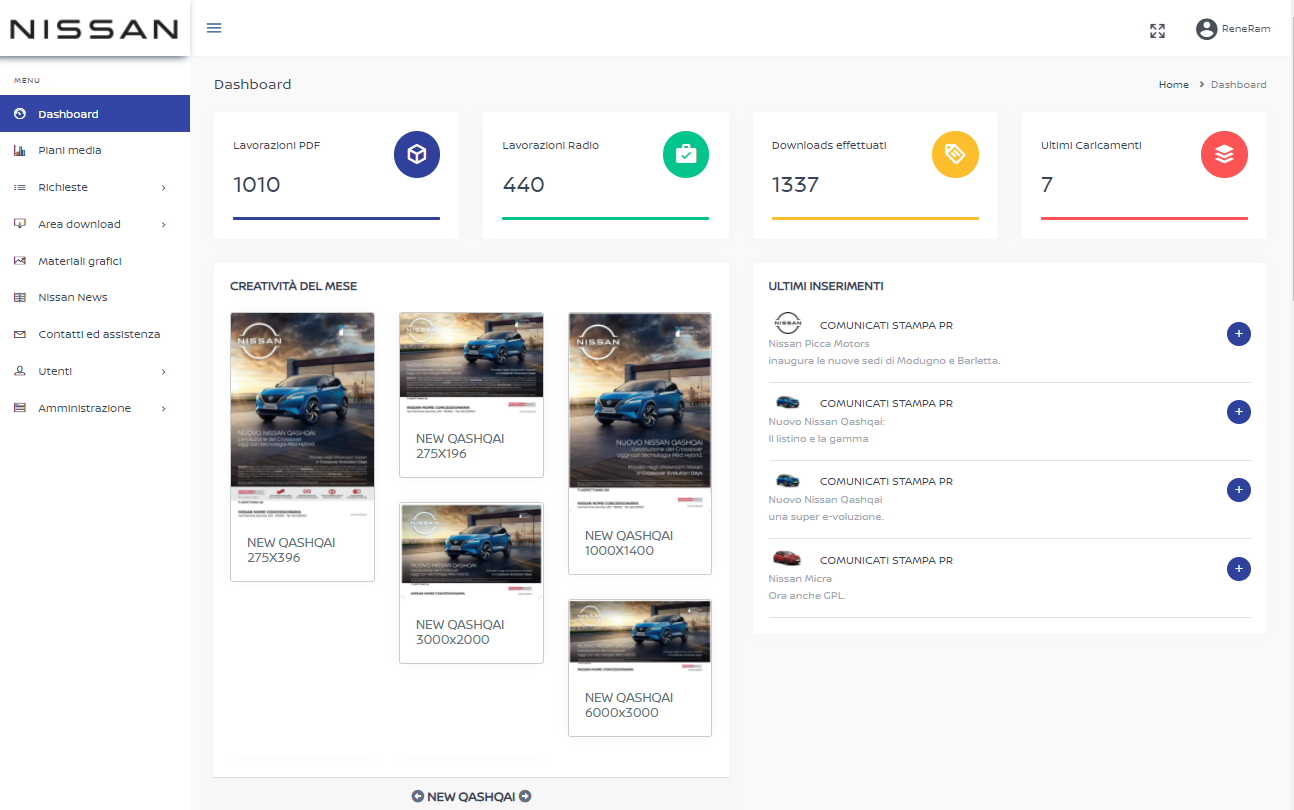Viewport: 1294px width, 810px height.
Task: Click the red layers Ultimi Caricamenti icon
Action: [x=1224, y=155]
